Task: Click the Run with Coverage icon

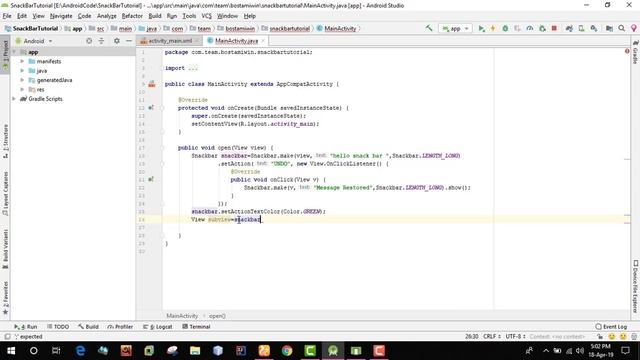Action: [x=518, y=28]
